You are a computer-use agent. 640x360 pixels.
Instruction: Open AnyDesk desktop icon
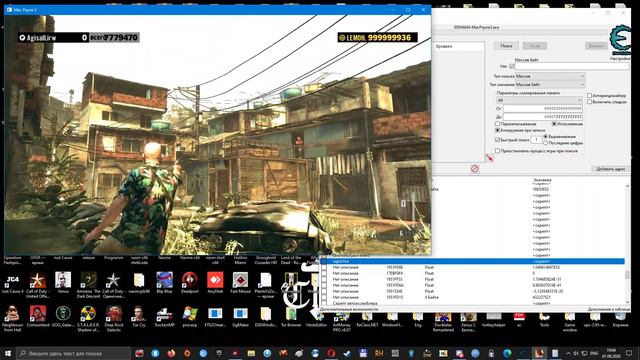point(215,283)
